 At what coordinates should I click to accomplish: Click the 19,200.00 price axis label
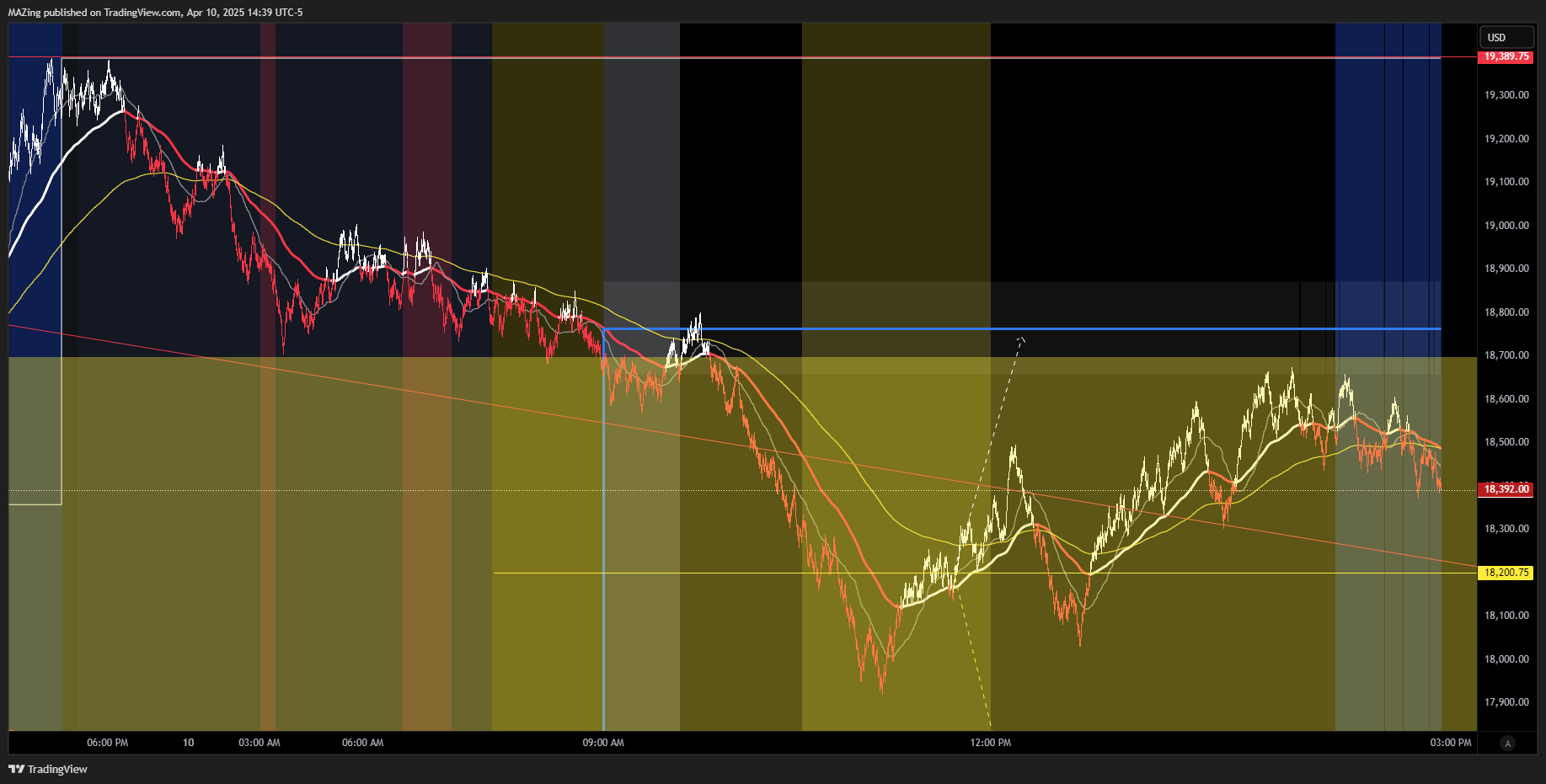click(x=1506, y=139)
